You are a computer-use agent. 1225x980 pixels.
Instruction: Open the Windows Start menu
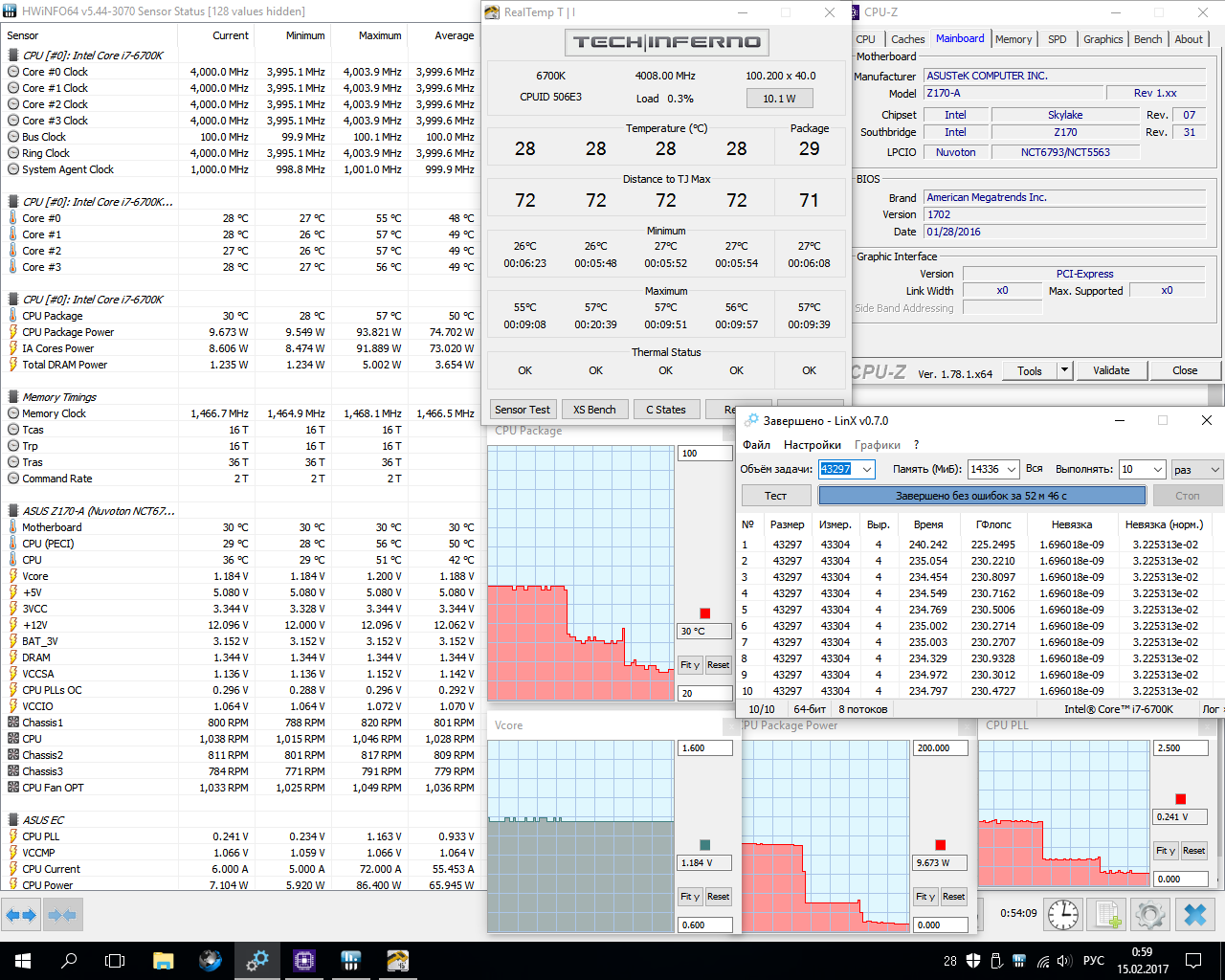click(x=23, y=961)
